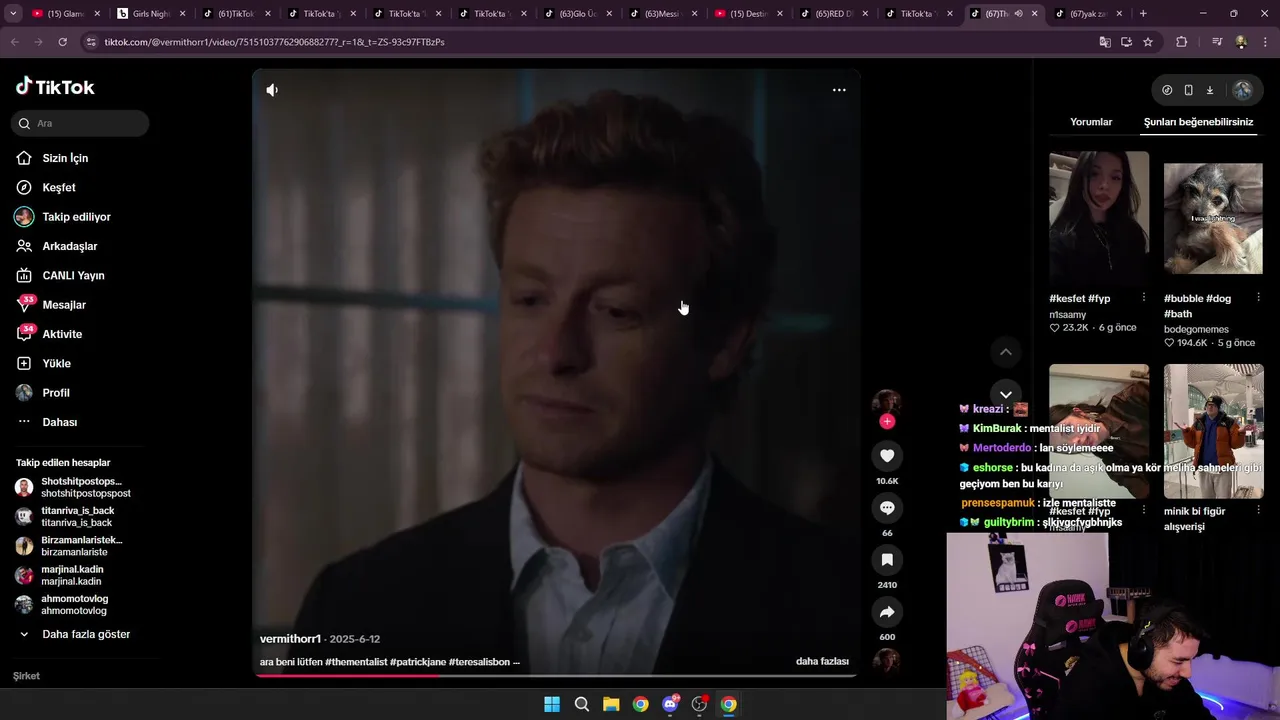Open the girl #kesfet #fyp video thumbnail
1280x720 pixels.
[x=1099, y=218]
